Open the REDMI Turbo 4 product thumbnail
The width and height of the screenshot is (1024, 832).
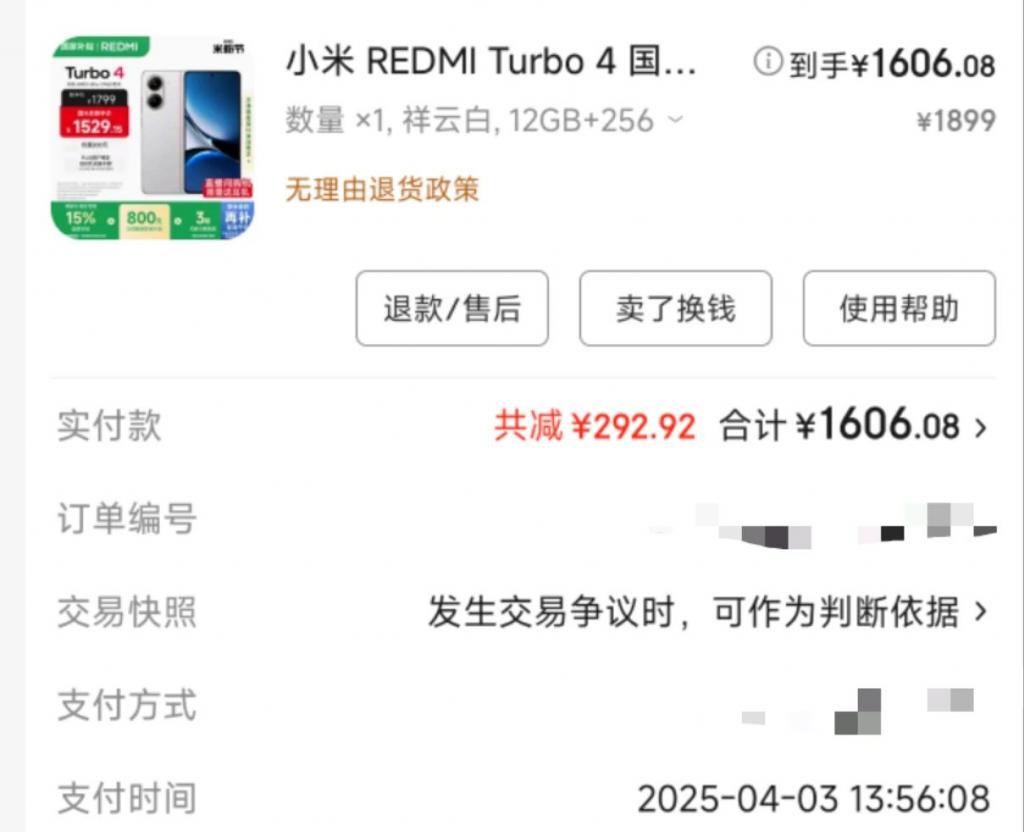(x=153, y=138)
